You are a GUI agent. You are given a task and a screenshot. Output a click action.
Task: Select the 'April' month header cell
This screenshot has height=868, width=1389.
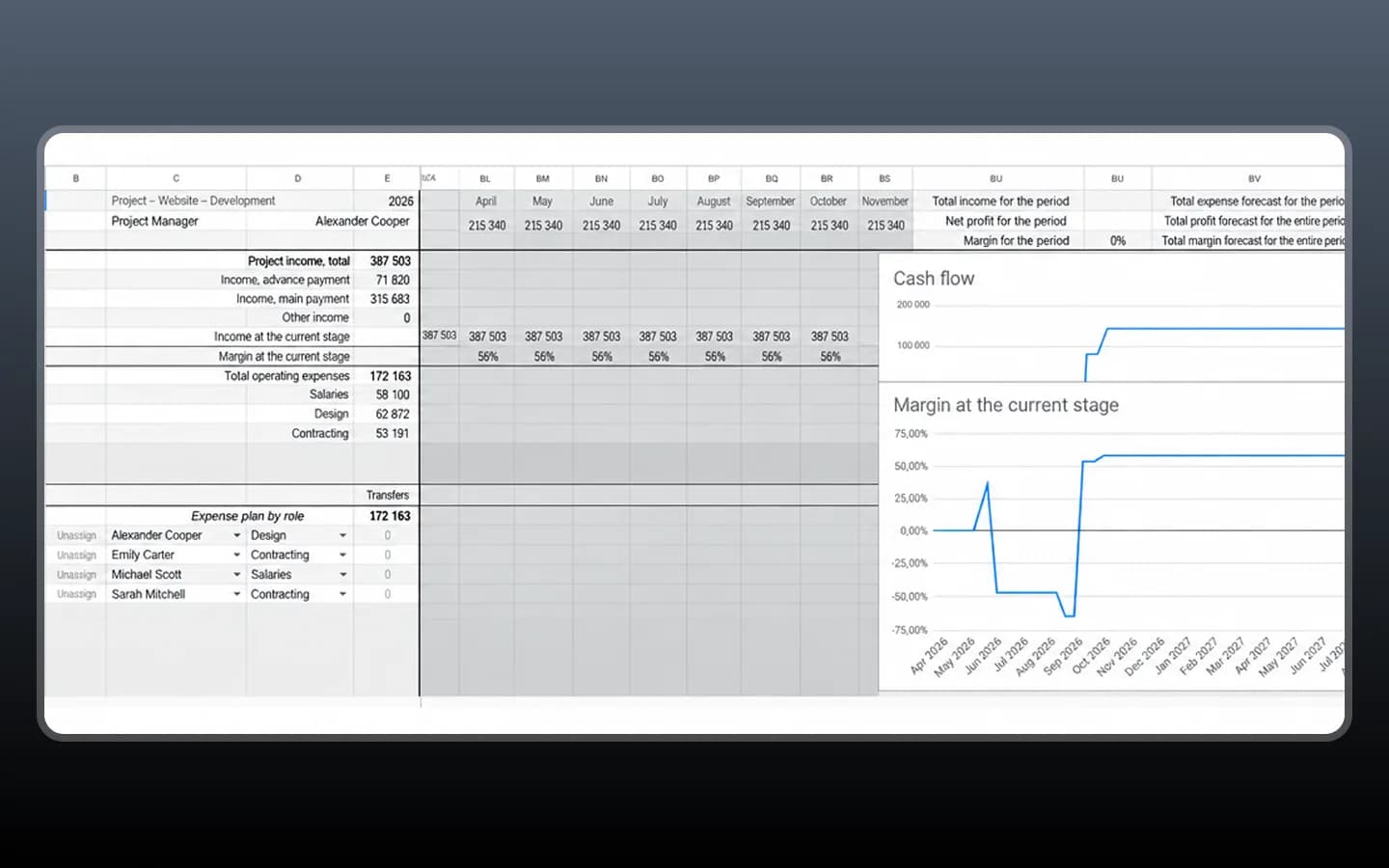click(486, 202)
